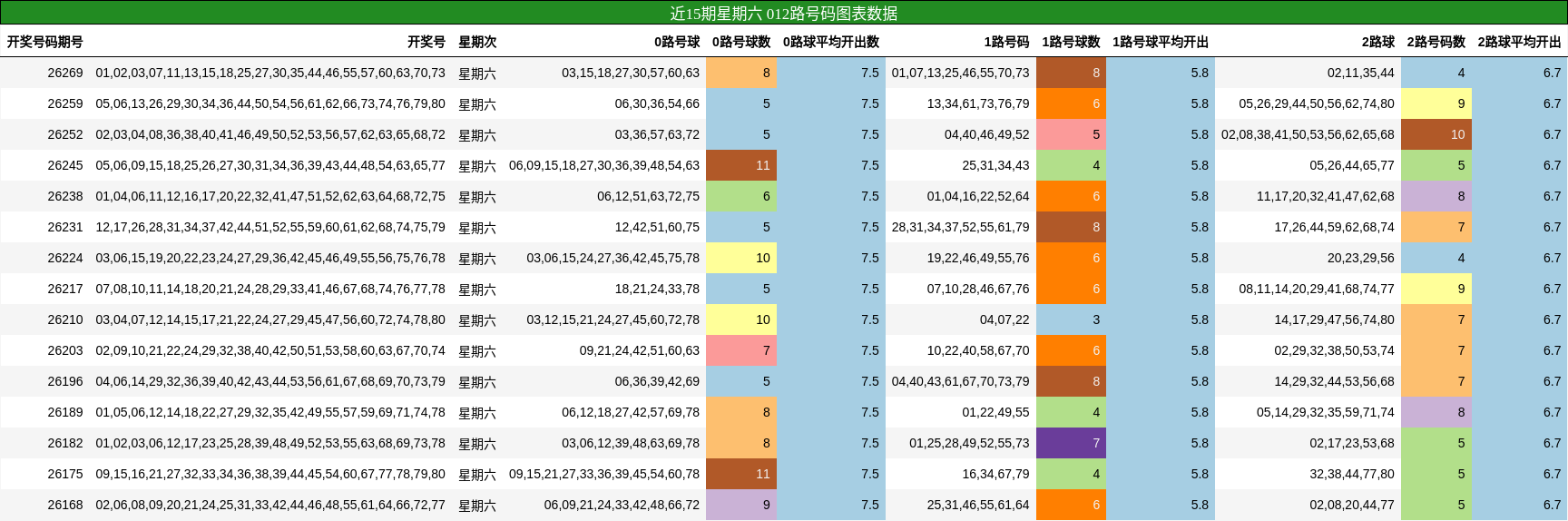Image resolution: width=1568 pixels, height=521 pixels.
Task: Click the 1路号球数 column header
Action: [x=1071, y=42]
